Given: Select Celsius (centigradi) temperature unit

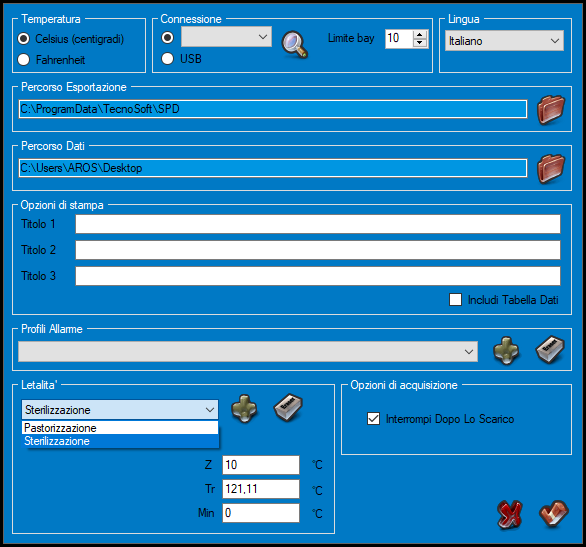Looking at the screenshot, I should pyautogui.click(x=71, y=39).
